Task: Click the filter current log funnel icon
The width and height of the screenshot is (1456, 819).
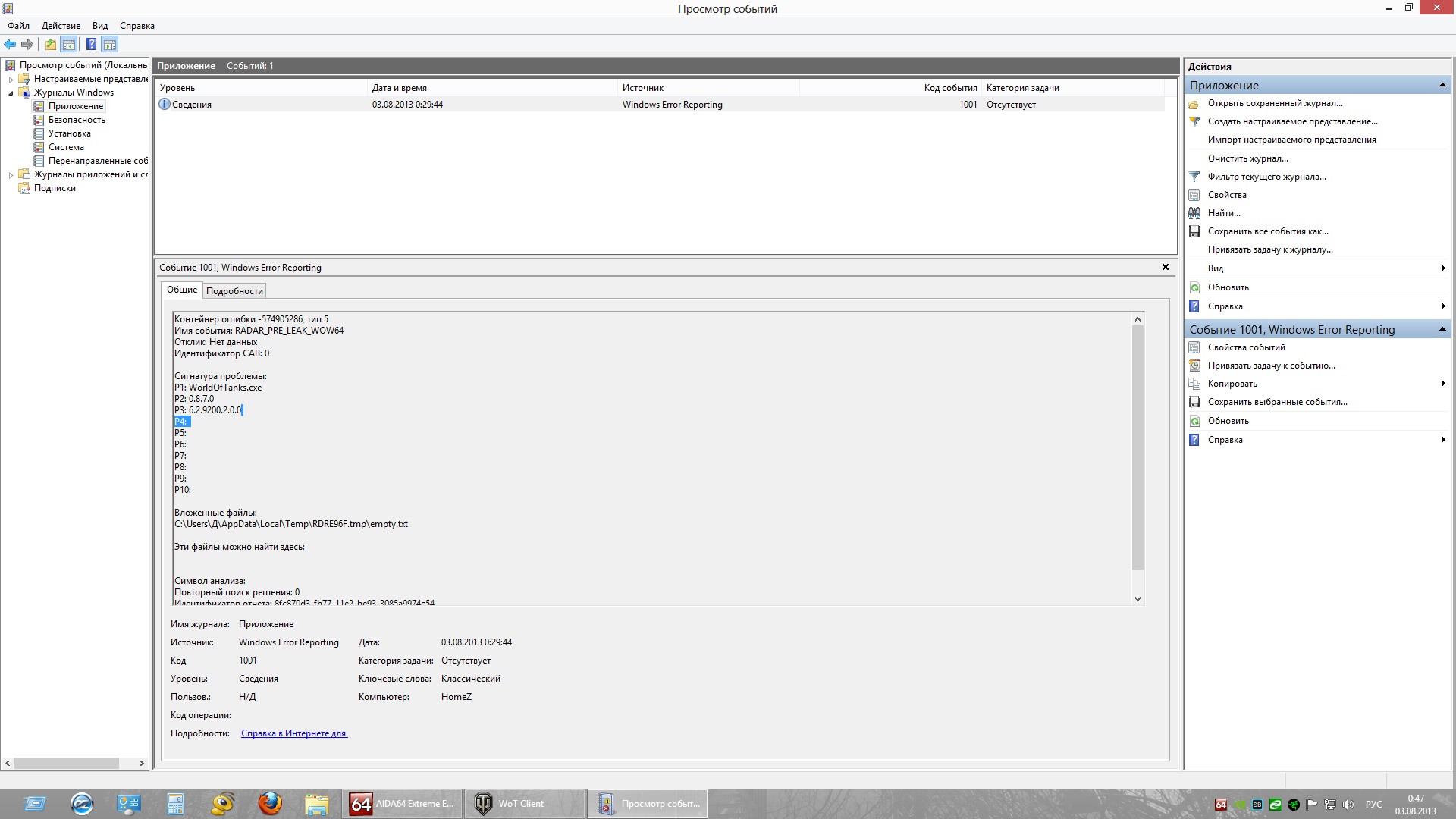Action: click(x=1194, y=177)
